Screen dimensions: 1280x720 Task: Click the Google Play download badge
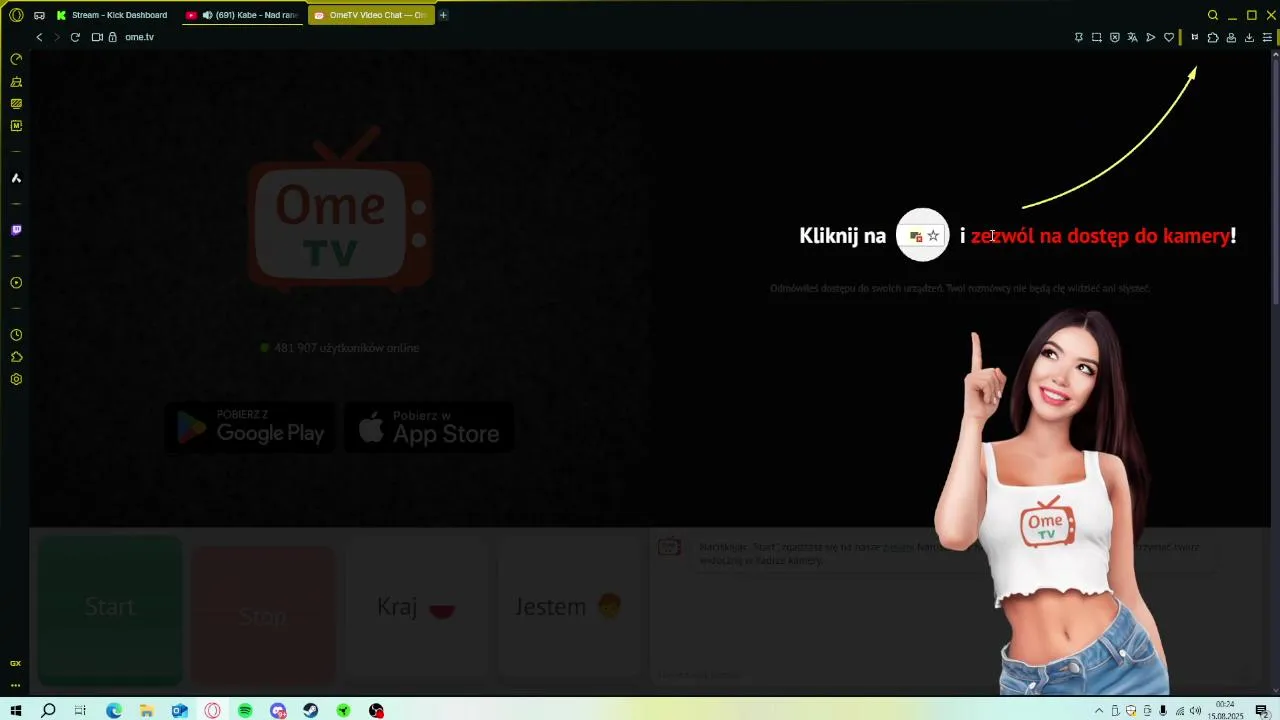(250, 428)
